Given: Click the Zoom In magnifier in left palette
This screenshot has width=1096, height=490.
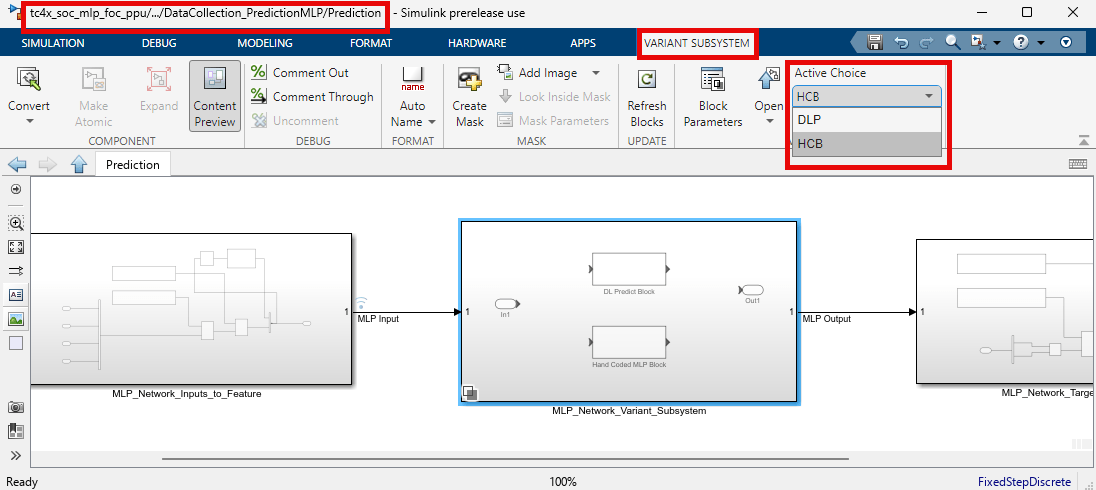Looking at the screenshot, I should coord(15,222).
